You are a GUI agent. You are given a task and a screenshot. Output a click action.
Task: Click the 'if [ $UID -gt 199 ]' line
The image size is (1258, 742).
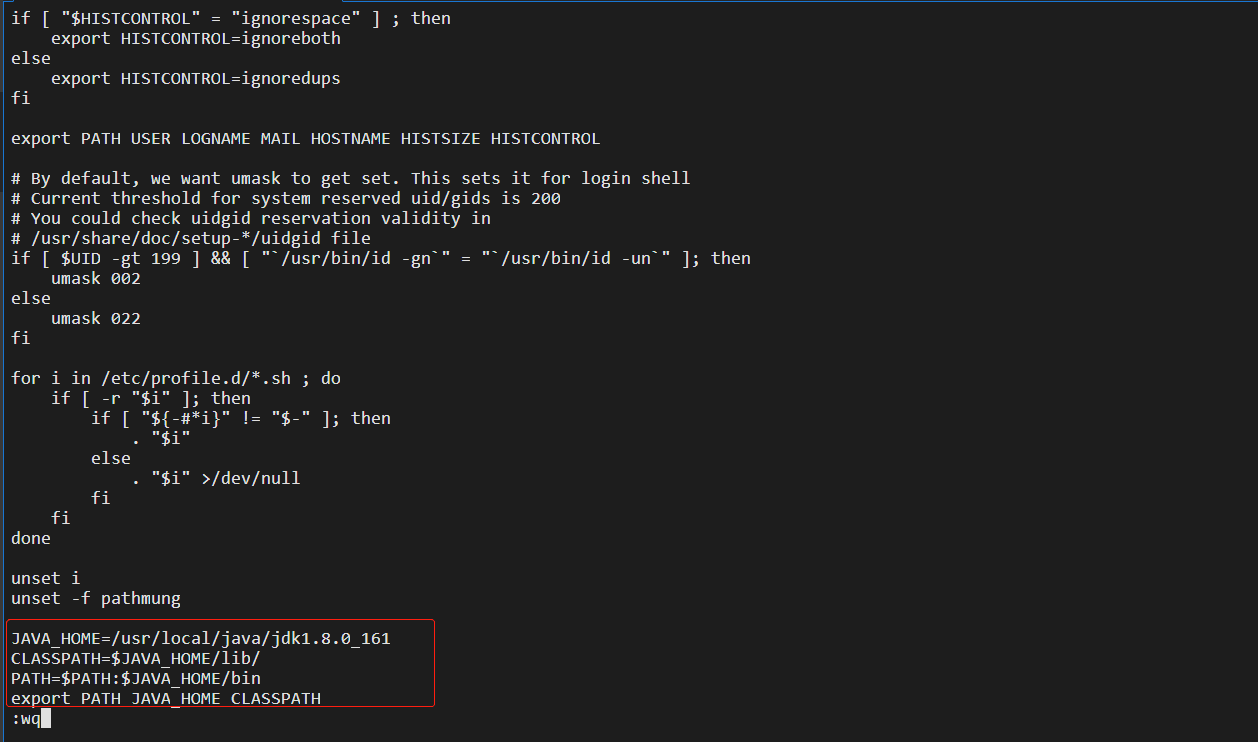click(381, 258)
